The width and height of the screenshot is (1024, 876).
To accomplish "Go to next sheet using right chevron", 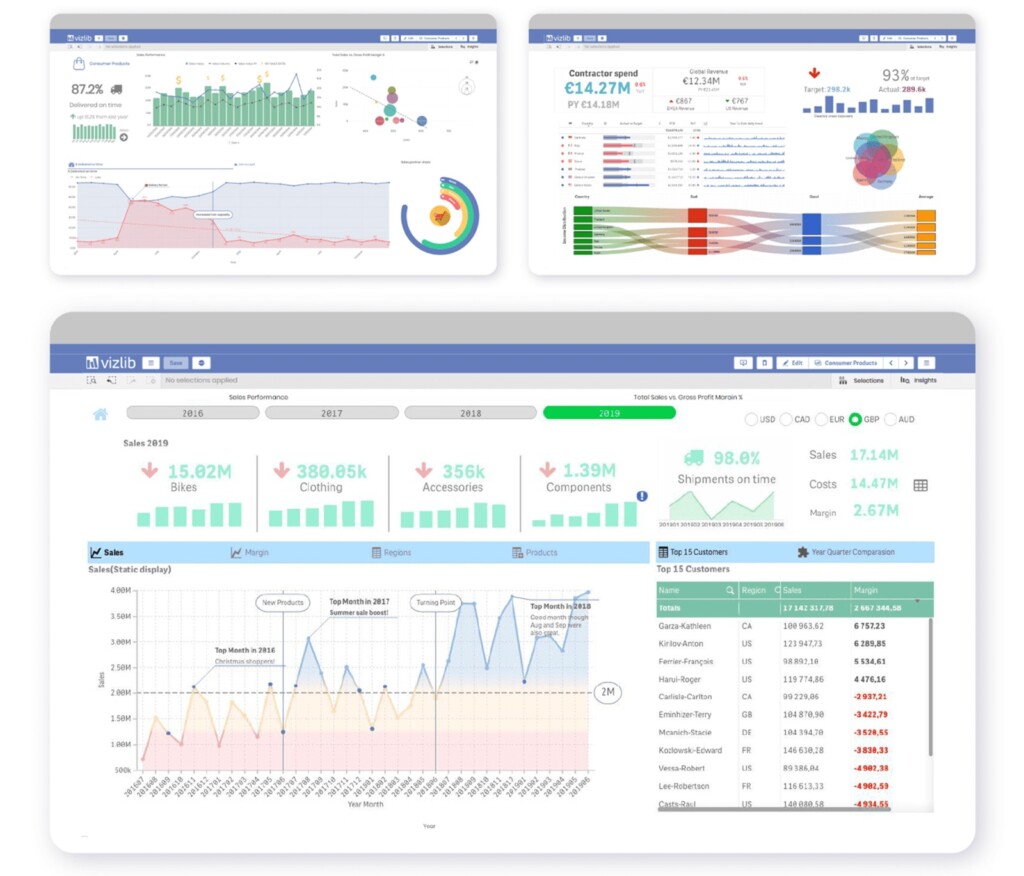I will pos(905,363).
